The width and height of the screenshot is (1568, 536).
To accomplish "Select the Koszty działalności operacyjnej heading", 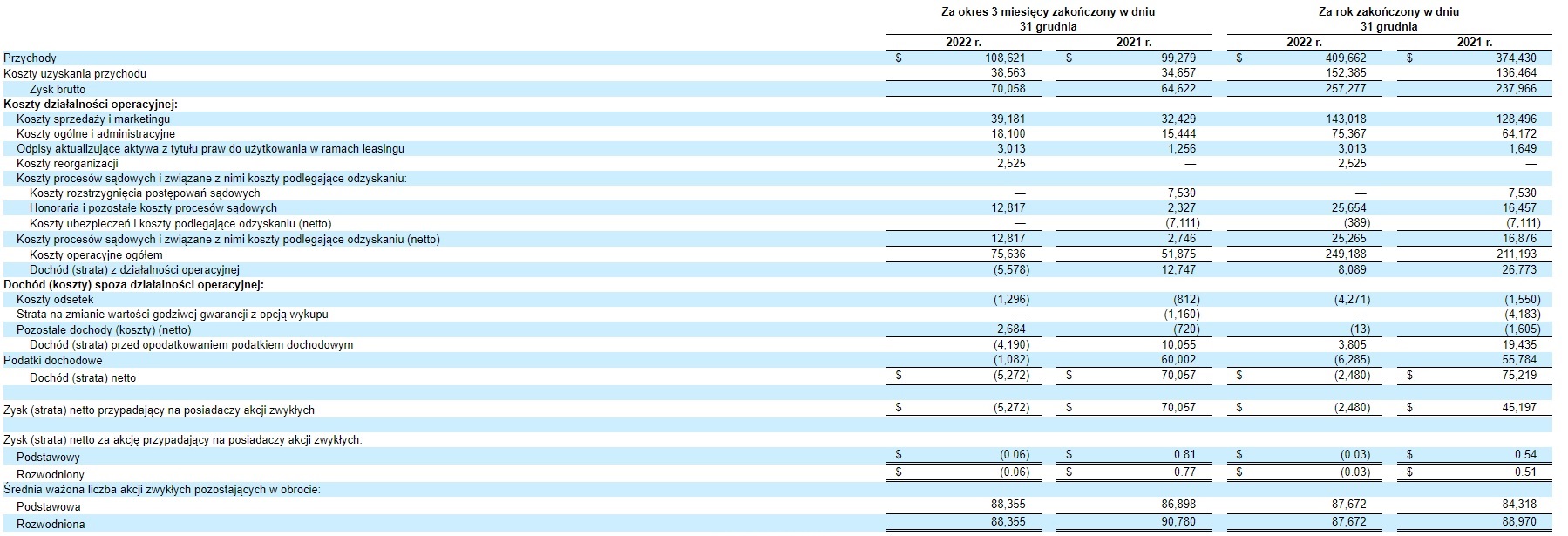I will [91, 104].
